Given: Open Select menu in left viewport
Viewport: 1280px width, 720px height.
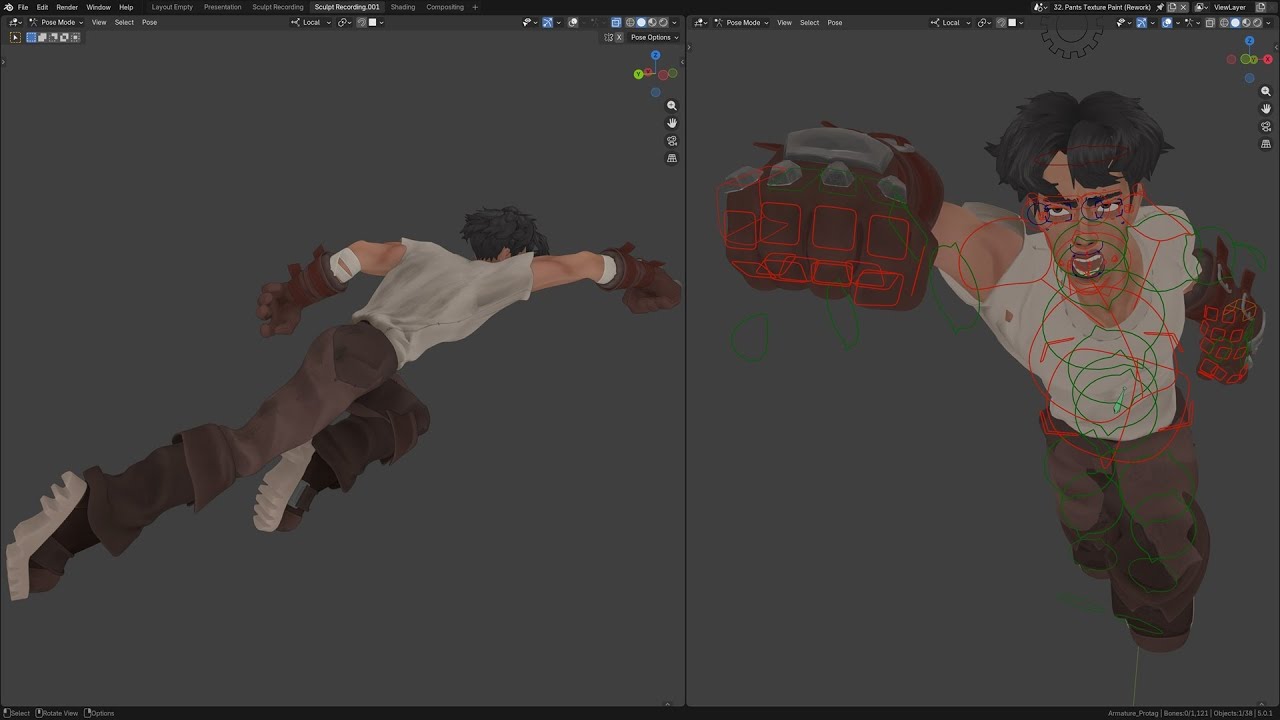Looking at the screenshot, I should pyautogui.click(x=124, y=22).
